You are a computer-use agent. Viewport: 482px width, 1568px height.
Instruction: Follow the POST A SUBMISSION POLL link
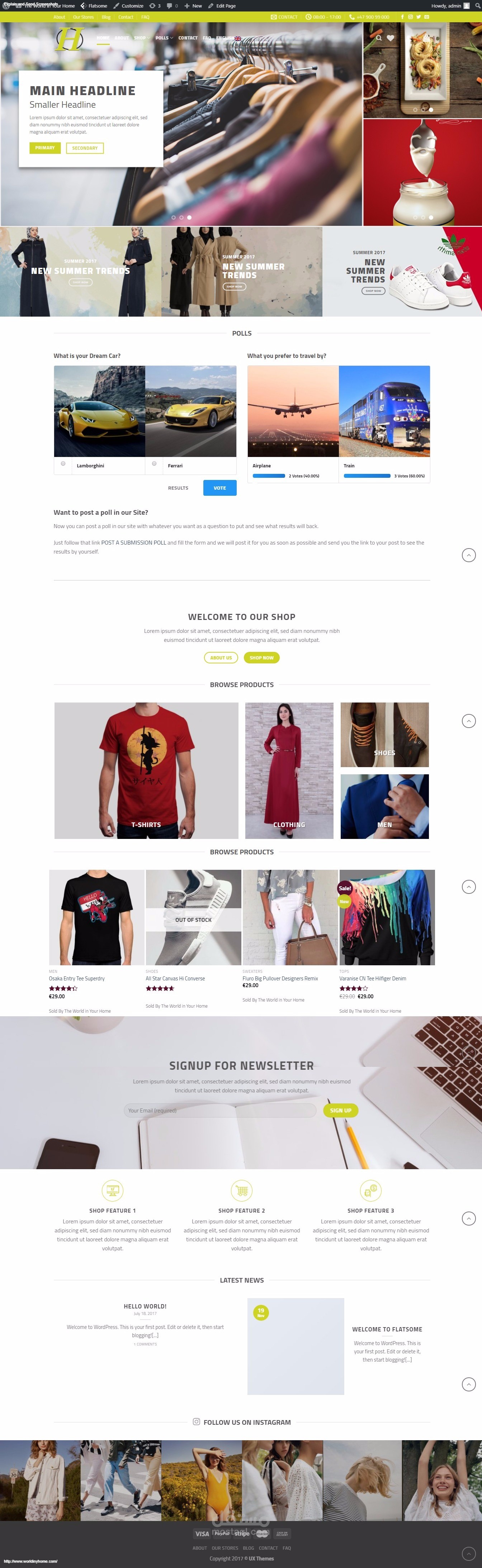[x=134, y=543]
